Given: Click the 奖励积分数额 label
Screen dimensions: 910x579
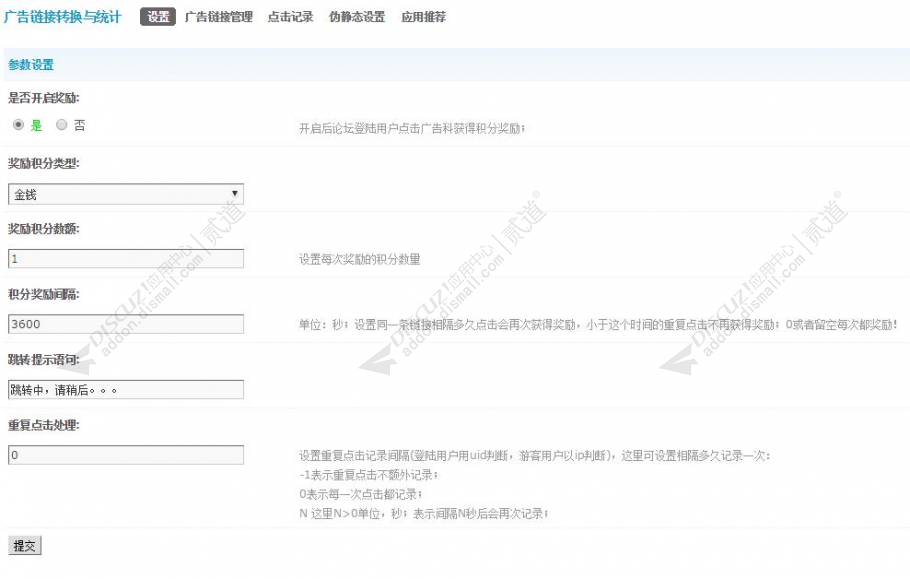Looking at the screenshot, I should click(x=44, y=229).
